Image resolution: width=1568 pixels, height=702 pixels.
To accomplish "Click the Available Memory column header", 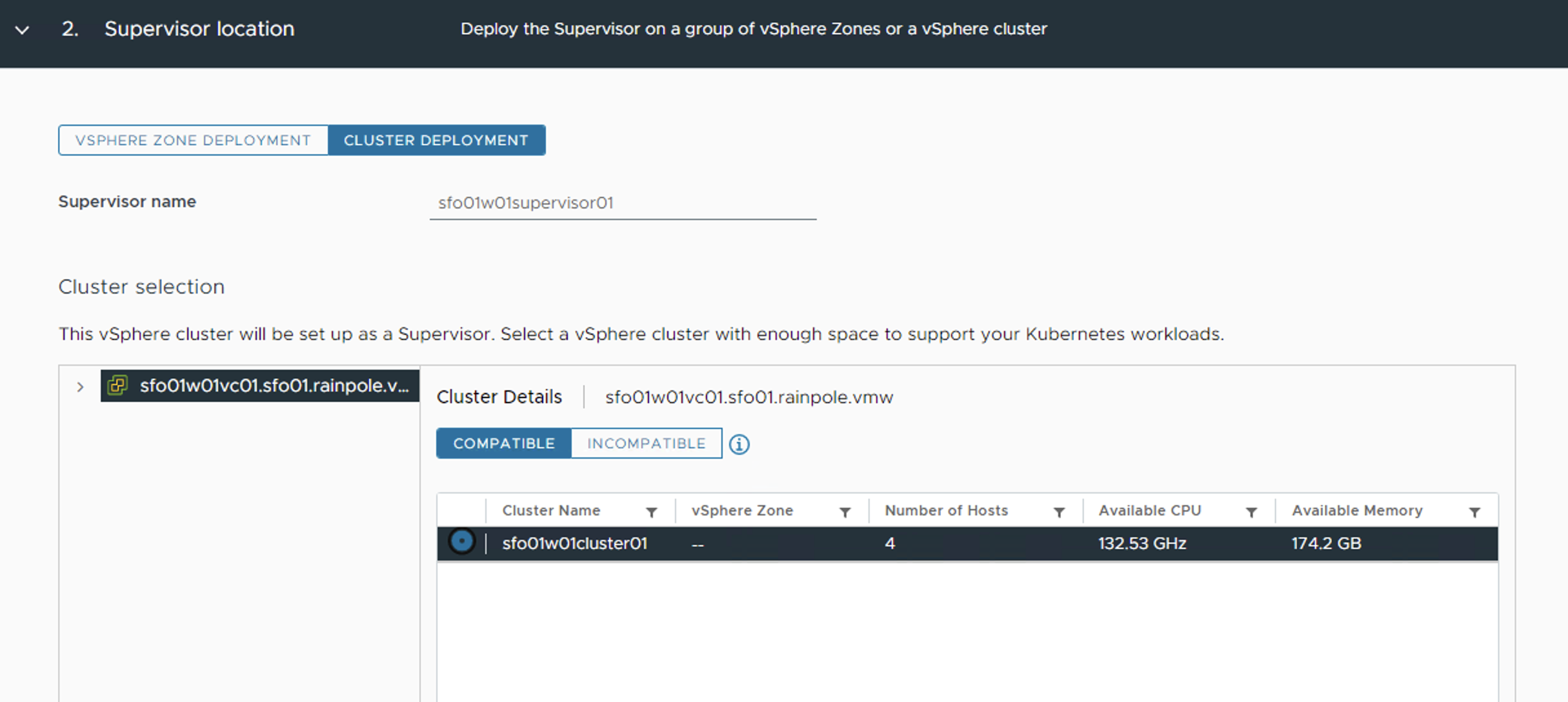I will pos(1357,510).
